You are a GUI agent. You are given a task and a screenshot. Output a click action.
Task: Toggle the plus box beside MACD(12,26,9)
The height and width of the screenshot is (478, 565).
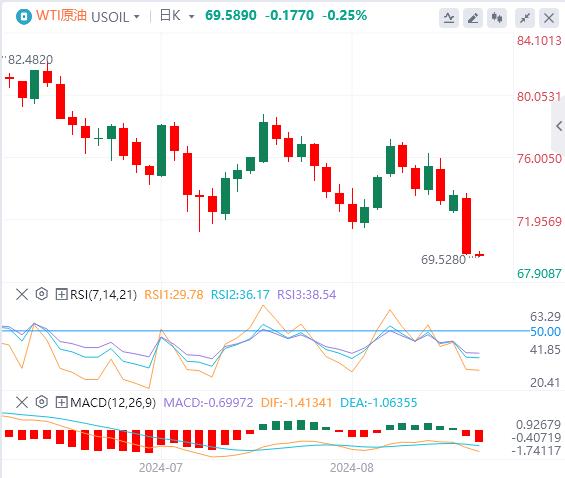pos(61,402)
